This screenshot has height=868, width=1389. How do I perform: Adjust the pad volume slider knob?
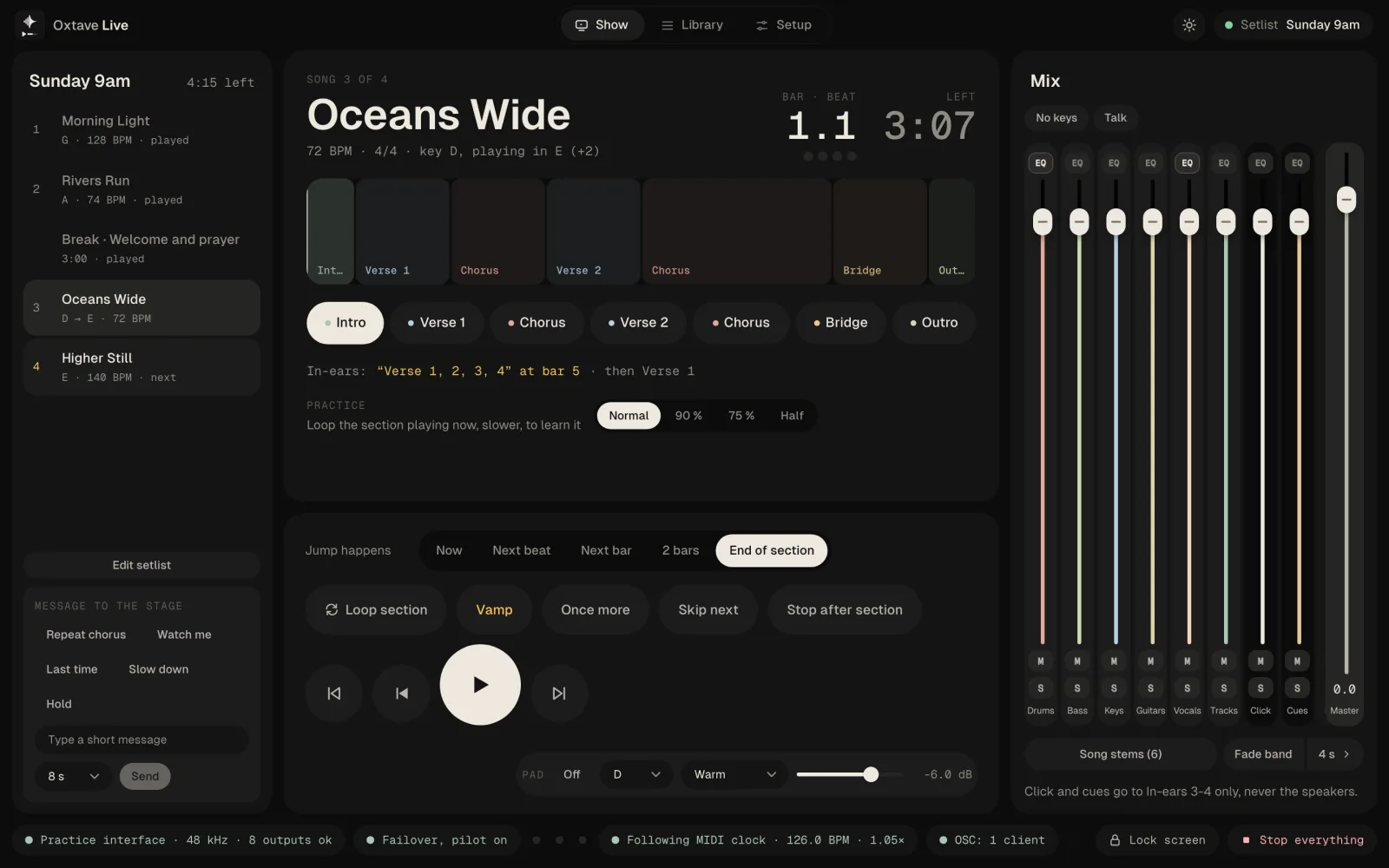(871, 774)
